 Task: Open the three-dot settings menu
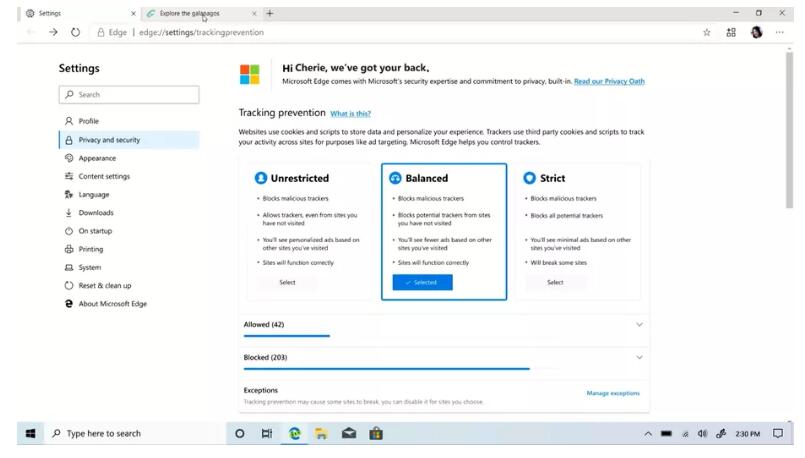[x=780, y=32]
